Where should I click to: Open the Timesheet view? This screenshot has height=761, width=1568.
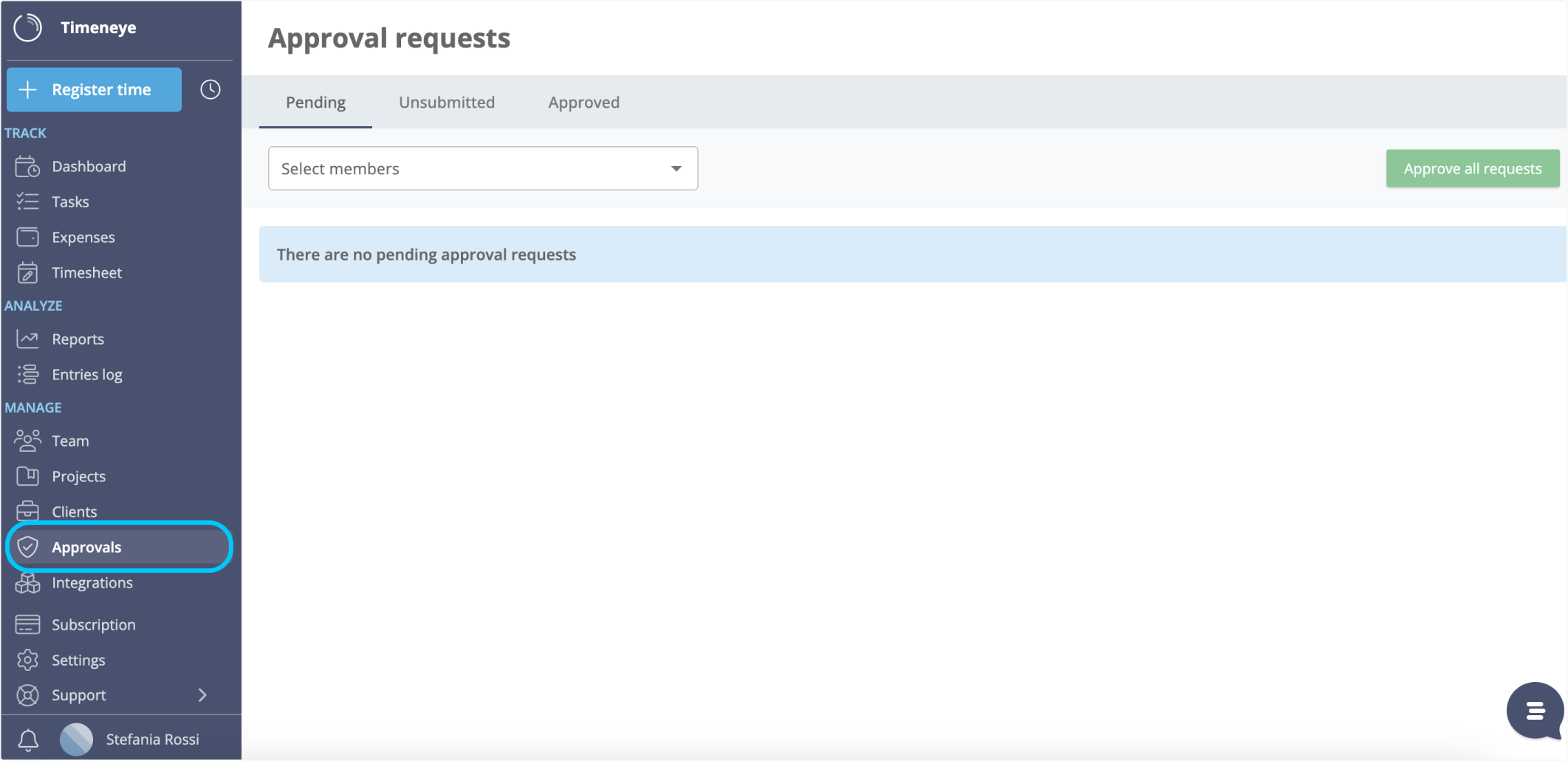86,272
